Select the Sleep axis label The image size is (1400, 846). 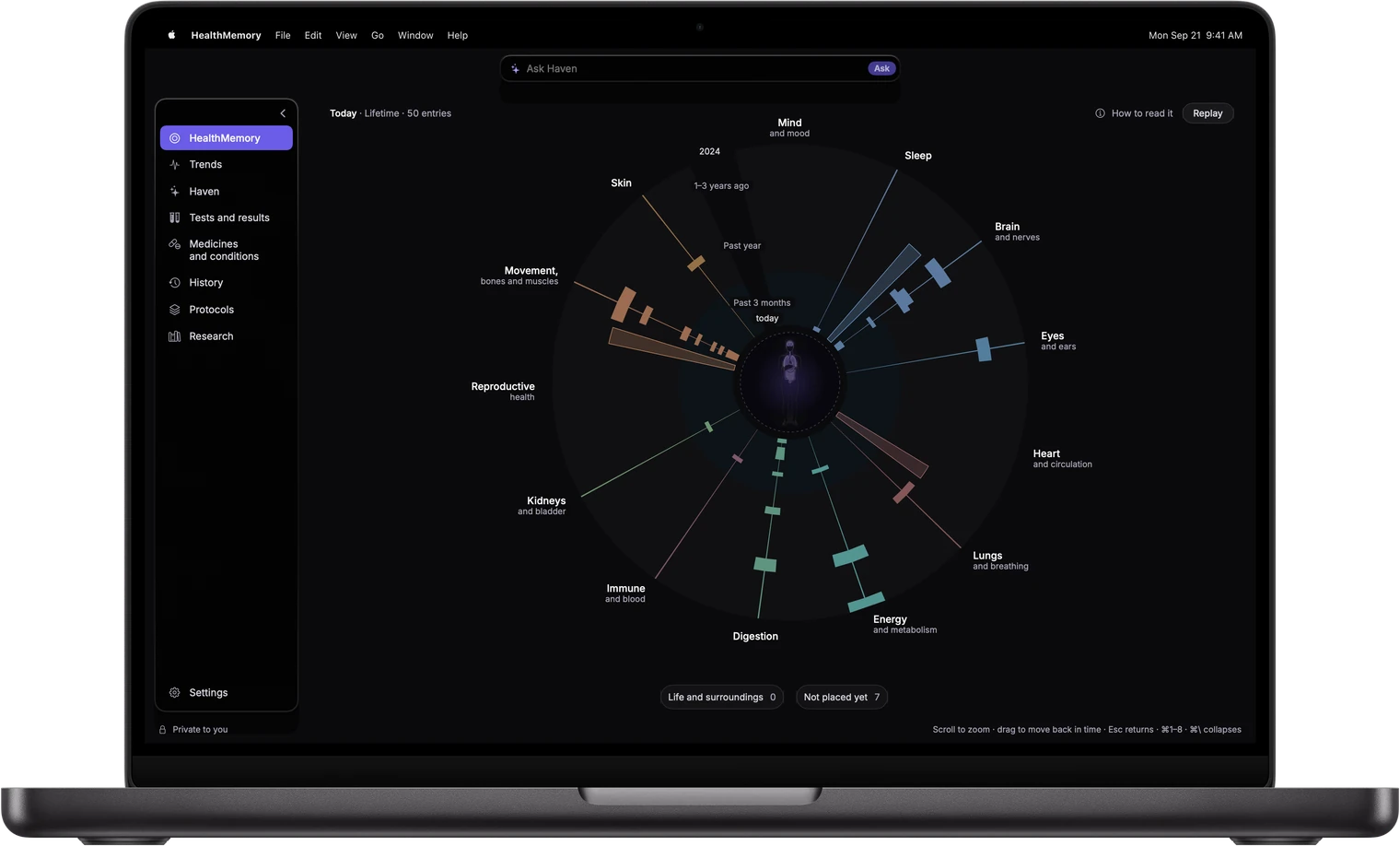pyautogui.click(x=918, y=156)
